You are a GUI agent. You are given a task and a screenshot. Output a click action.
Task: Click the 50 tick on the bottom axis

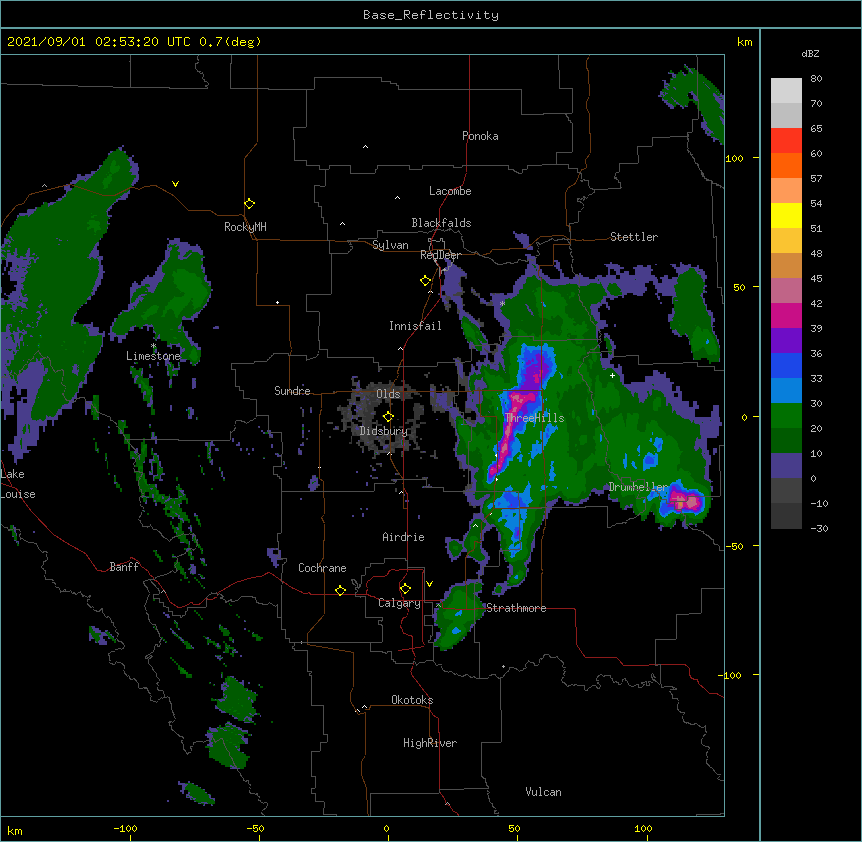514,828
